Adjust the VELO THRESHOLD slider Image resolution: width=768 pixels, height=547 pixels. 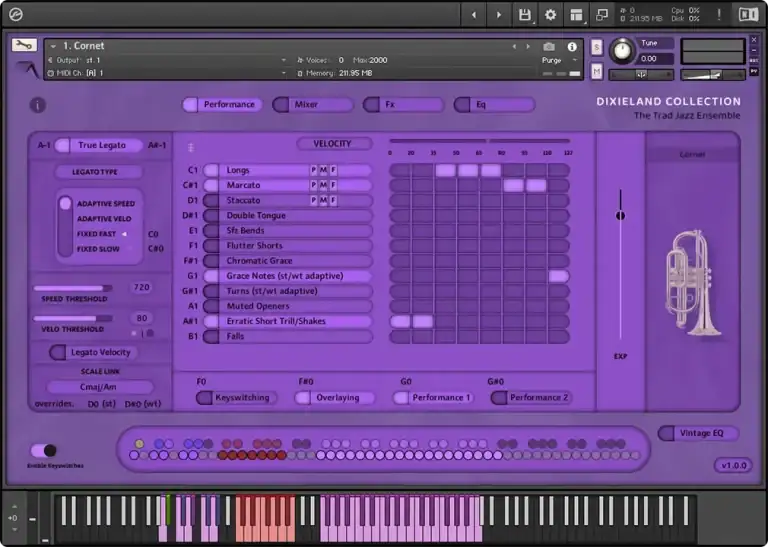72,319
